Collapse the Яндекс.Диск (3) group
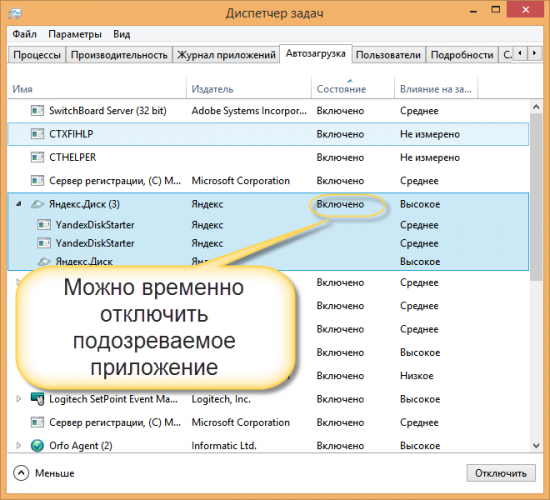550x500 pixels. pyautogui.click(x=19, y=204)
